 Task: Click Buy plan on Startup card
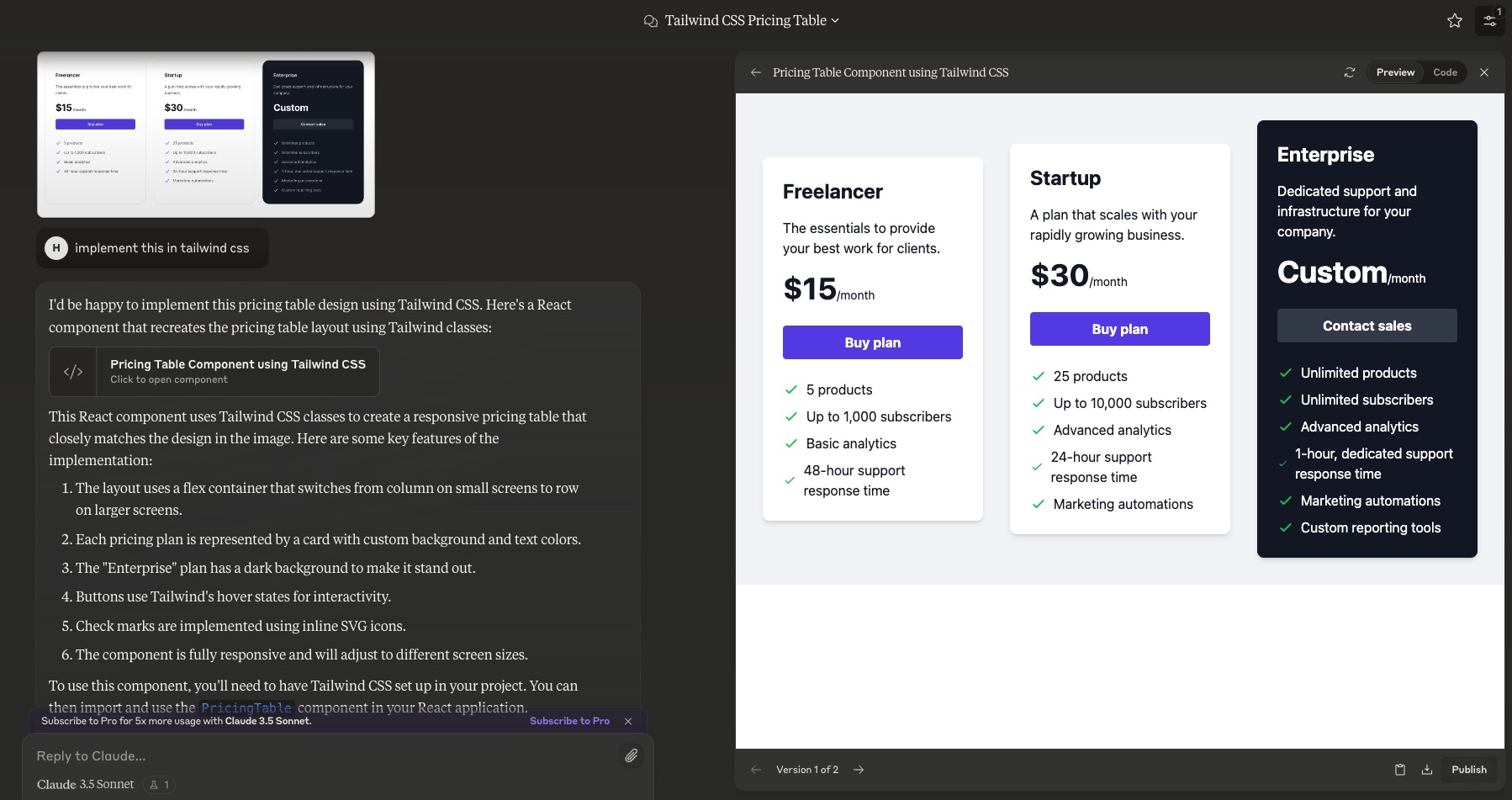point(1119,329)
